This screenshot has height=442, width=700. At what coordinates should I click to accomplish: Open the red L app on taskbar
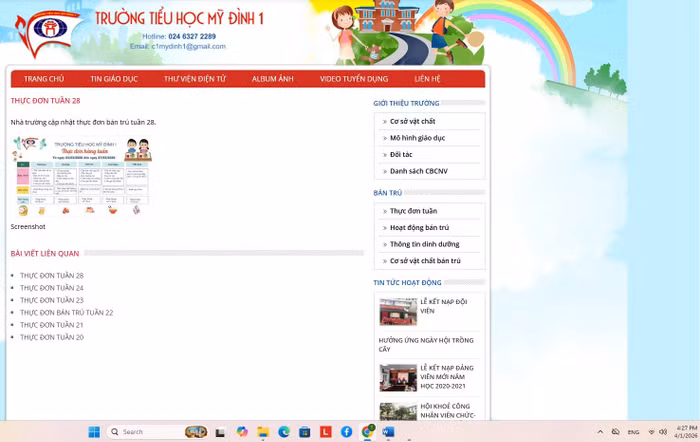point(326,432)
